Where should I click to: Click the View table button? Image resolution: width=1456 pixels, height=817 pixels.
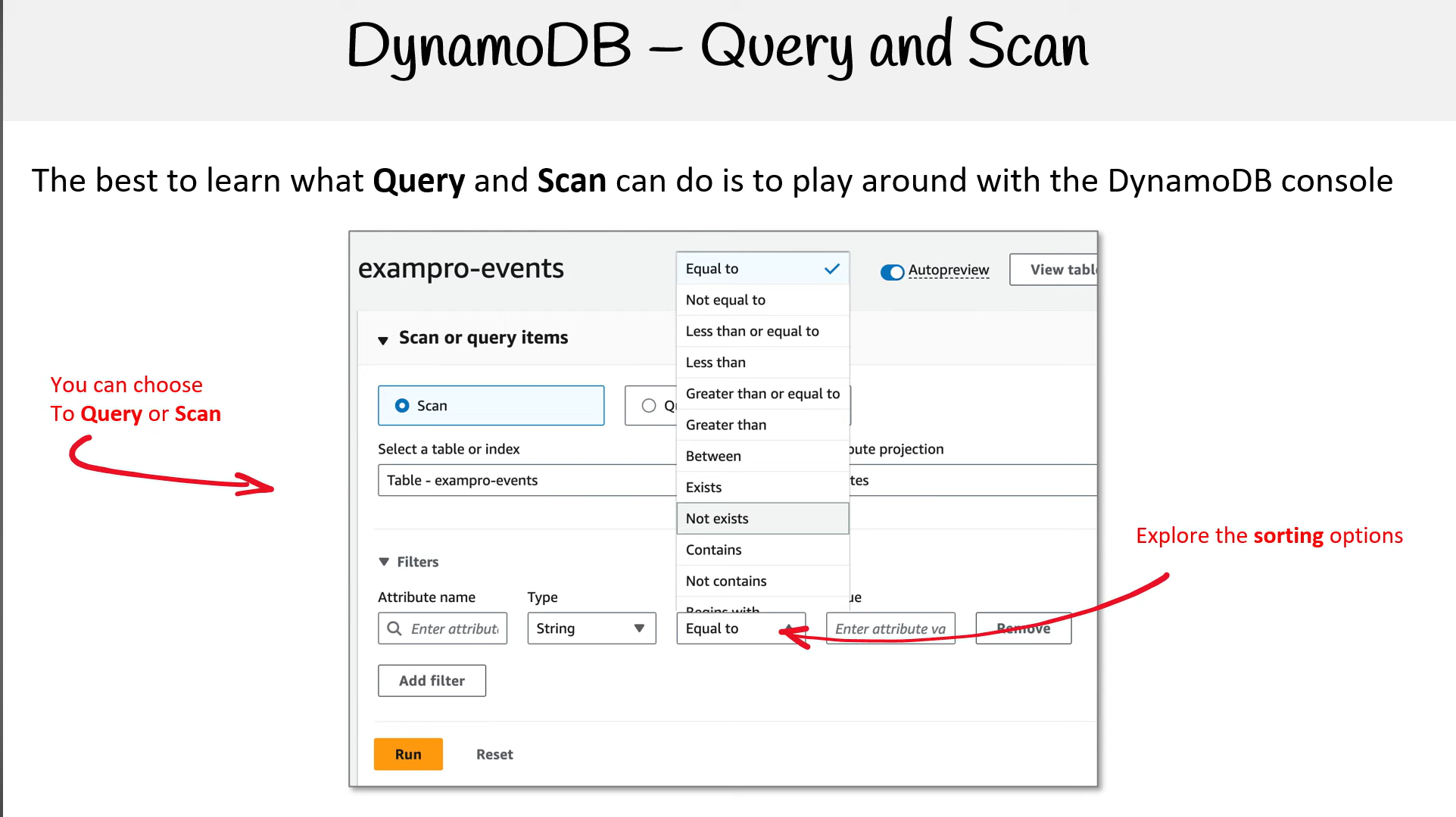[1054, 270]
